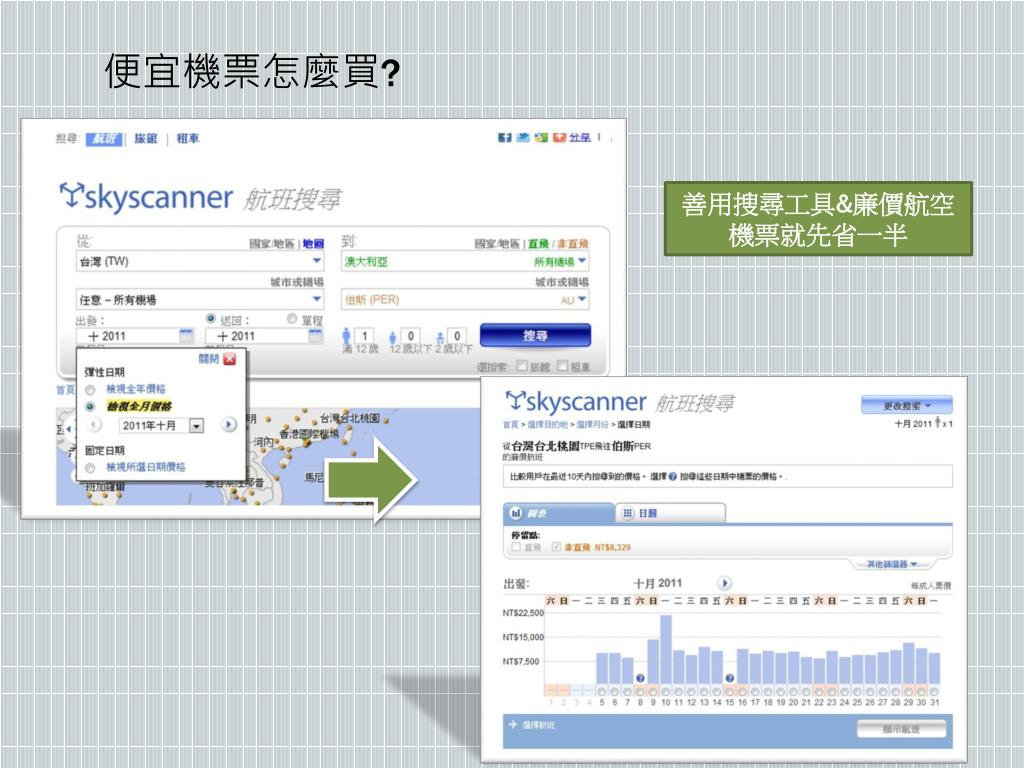Select the day 5 radio circle in chart
The width and height of the screenshot is (1024, 768).
coord(601,691)
